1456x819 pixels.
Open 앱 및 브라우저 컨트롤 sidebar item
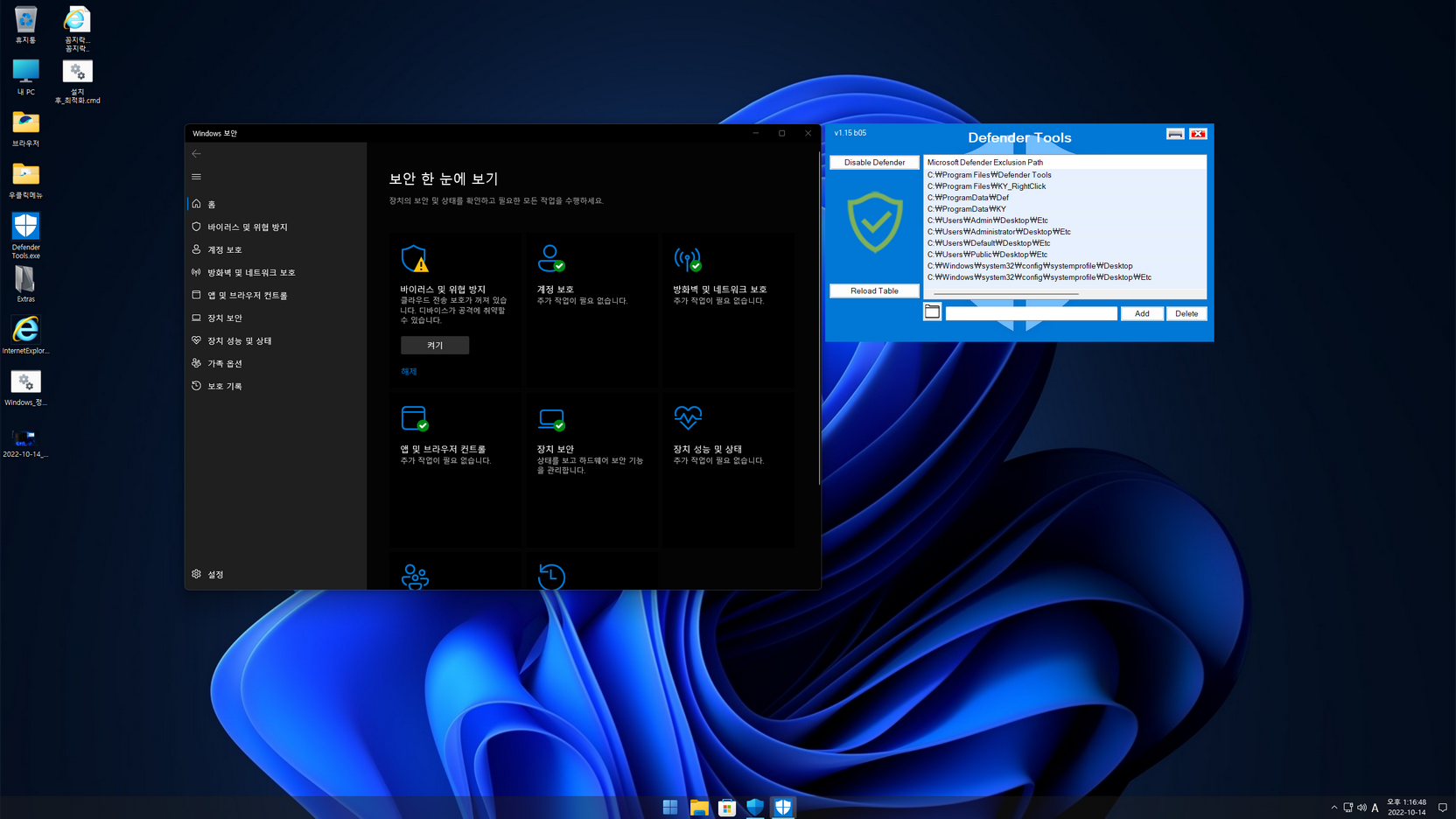click(276, 295)
